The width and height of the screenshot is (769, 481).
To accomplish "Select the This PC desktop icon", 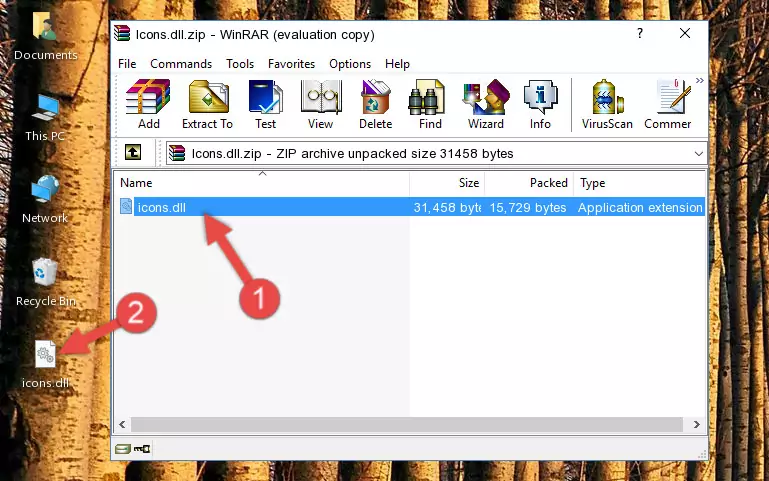I will point(45,118).
